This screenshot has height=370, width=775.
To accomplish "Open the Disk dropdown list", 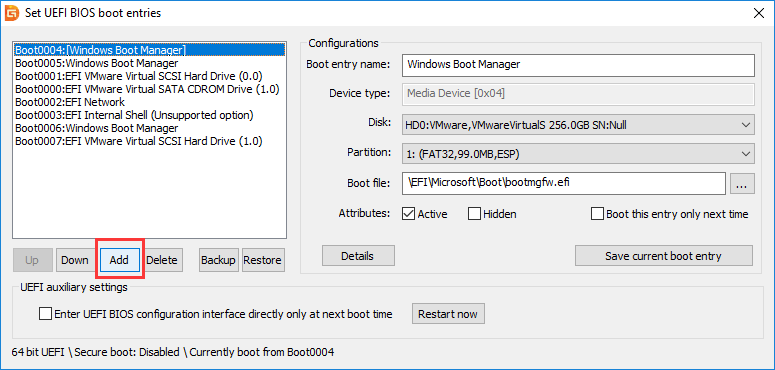I will [x=578, y=125].
